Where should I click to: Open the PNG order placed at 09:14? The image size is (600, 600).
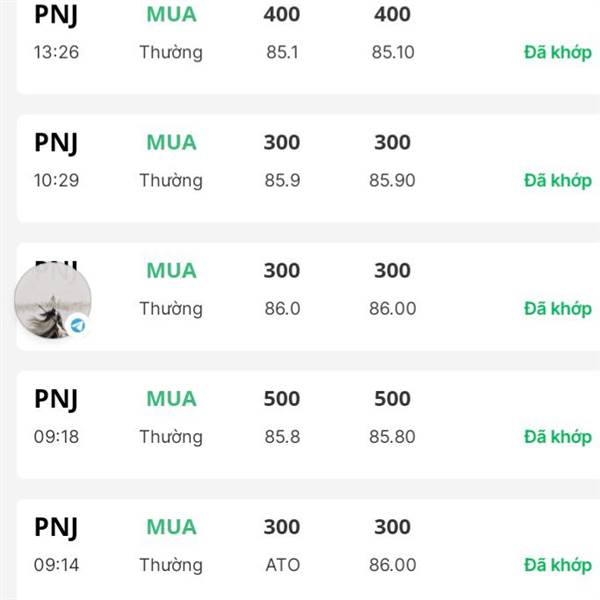tap(308, 549)
